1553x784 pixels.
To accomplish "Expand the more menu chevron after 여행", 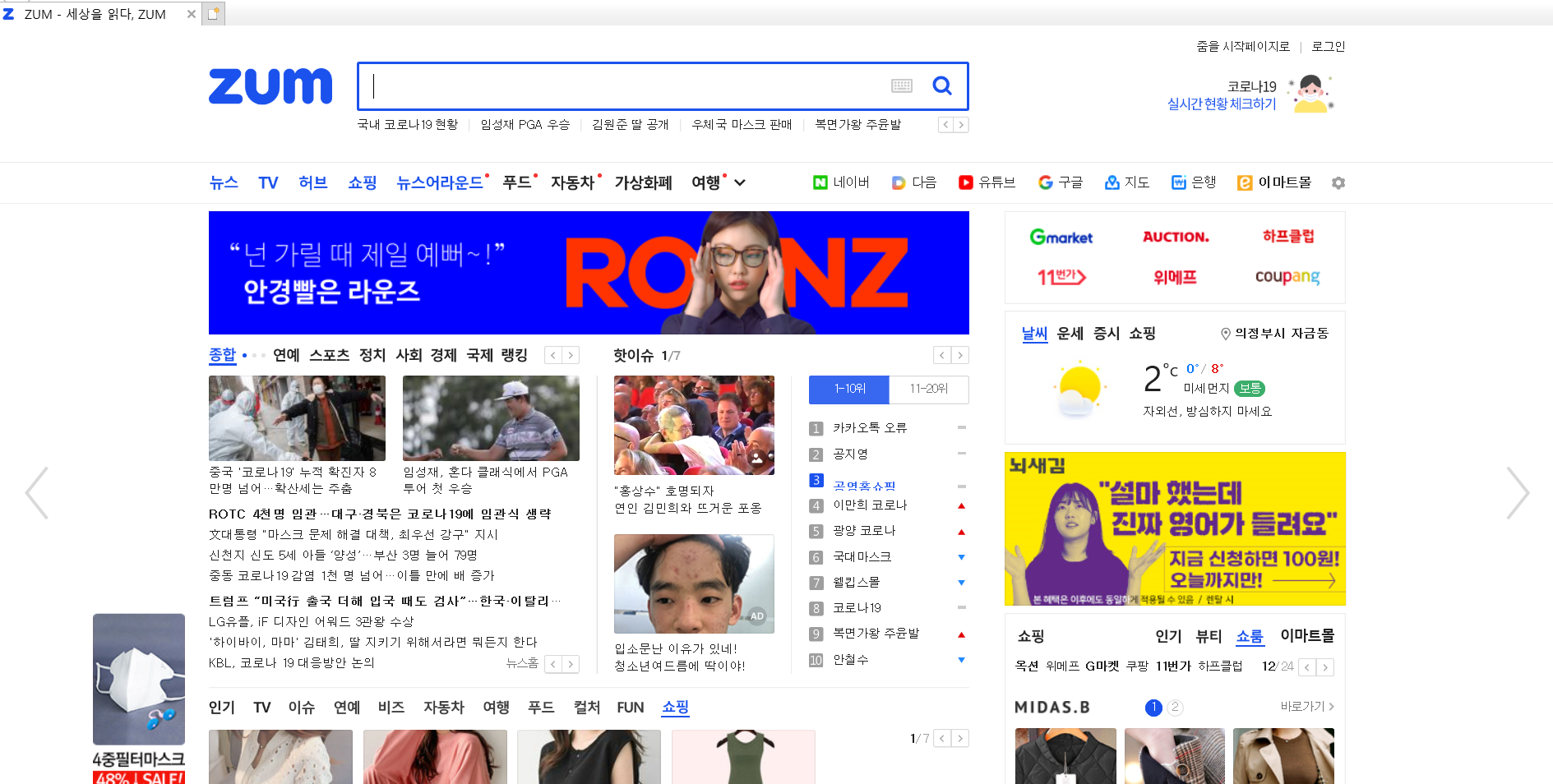I will pos(740,182).
